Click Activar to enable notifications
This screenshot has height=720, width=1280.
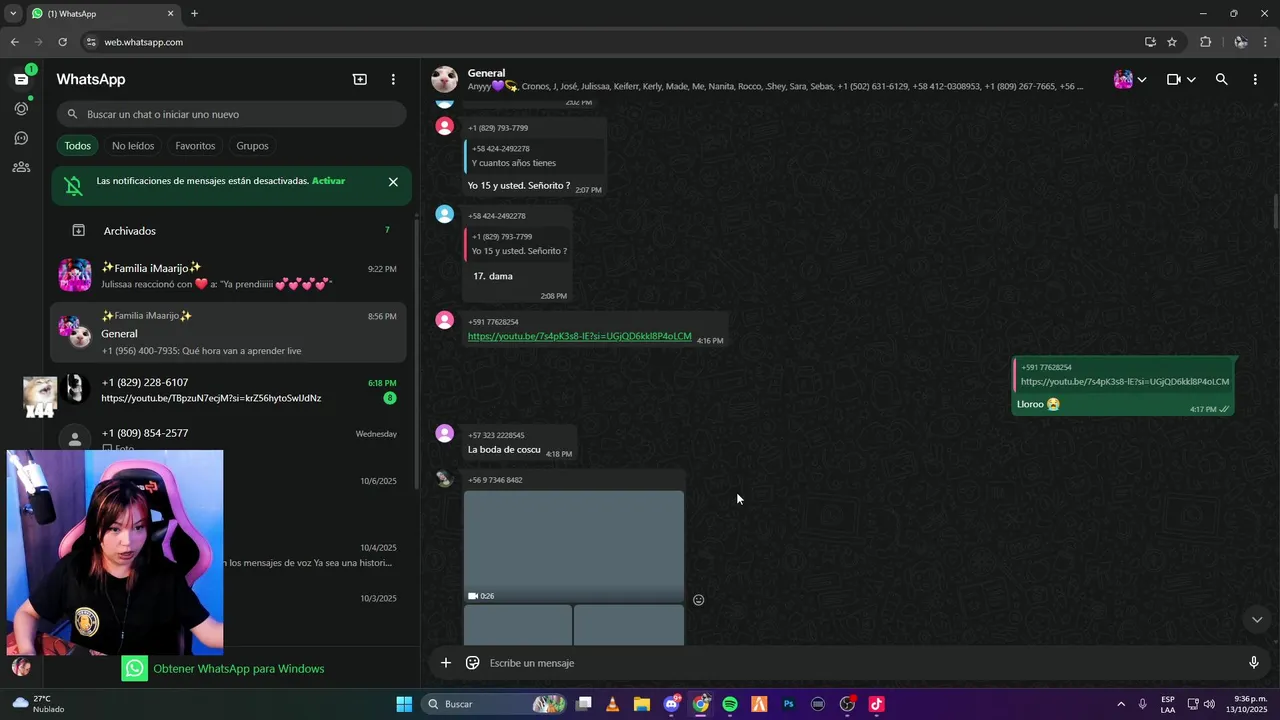coord(328,181)
